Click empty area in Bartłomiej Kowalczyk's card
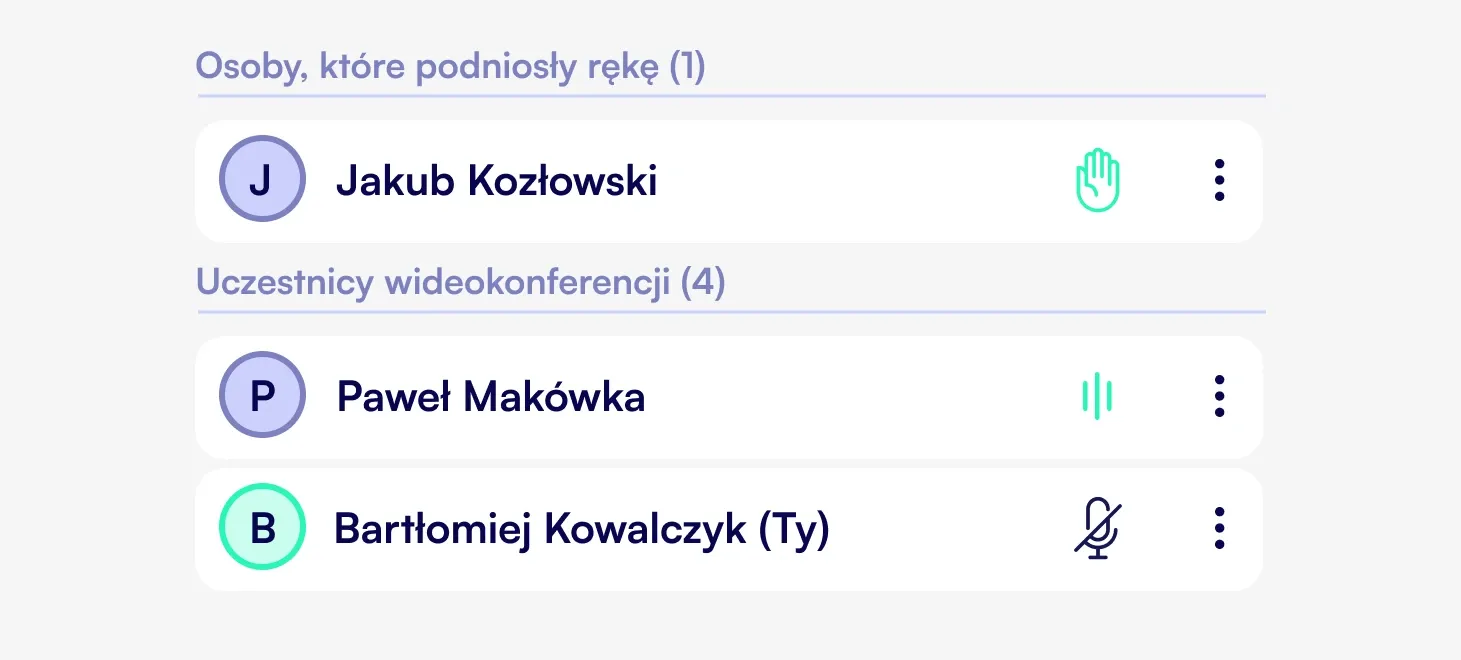1461x660 pixels. [950, 529]
